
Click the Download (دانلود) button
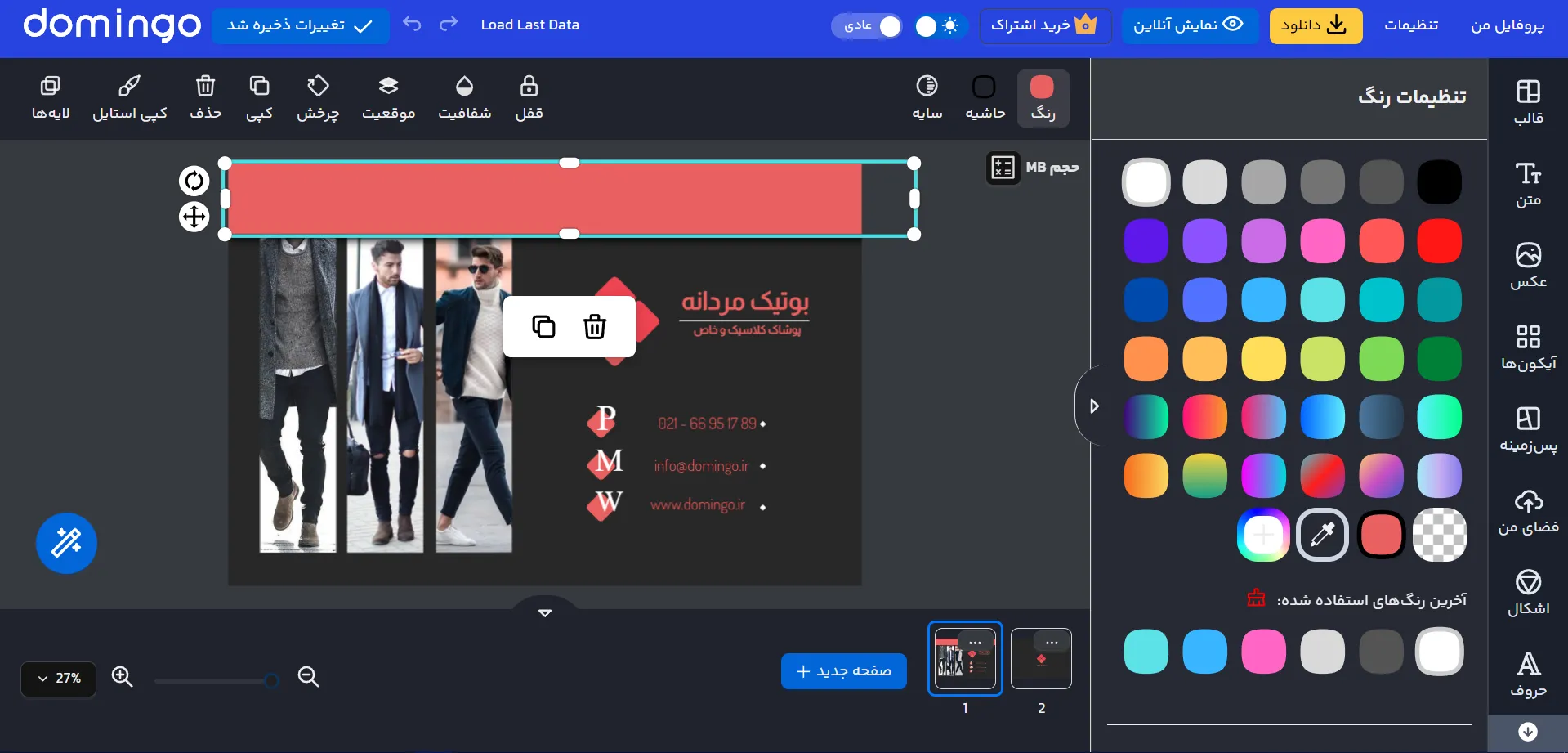pyautogui.click(x=1316, y=25)
